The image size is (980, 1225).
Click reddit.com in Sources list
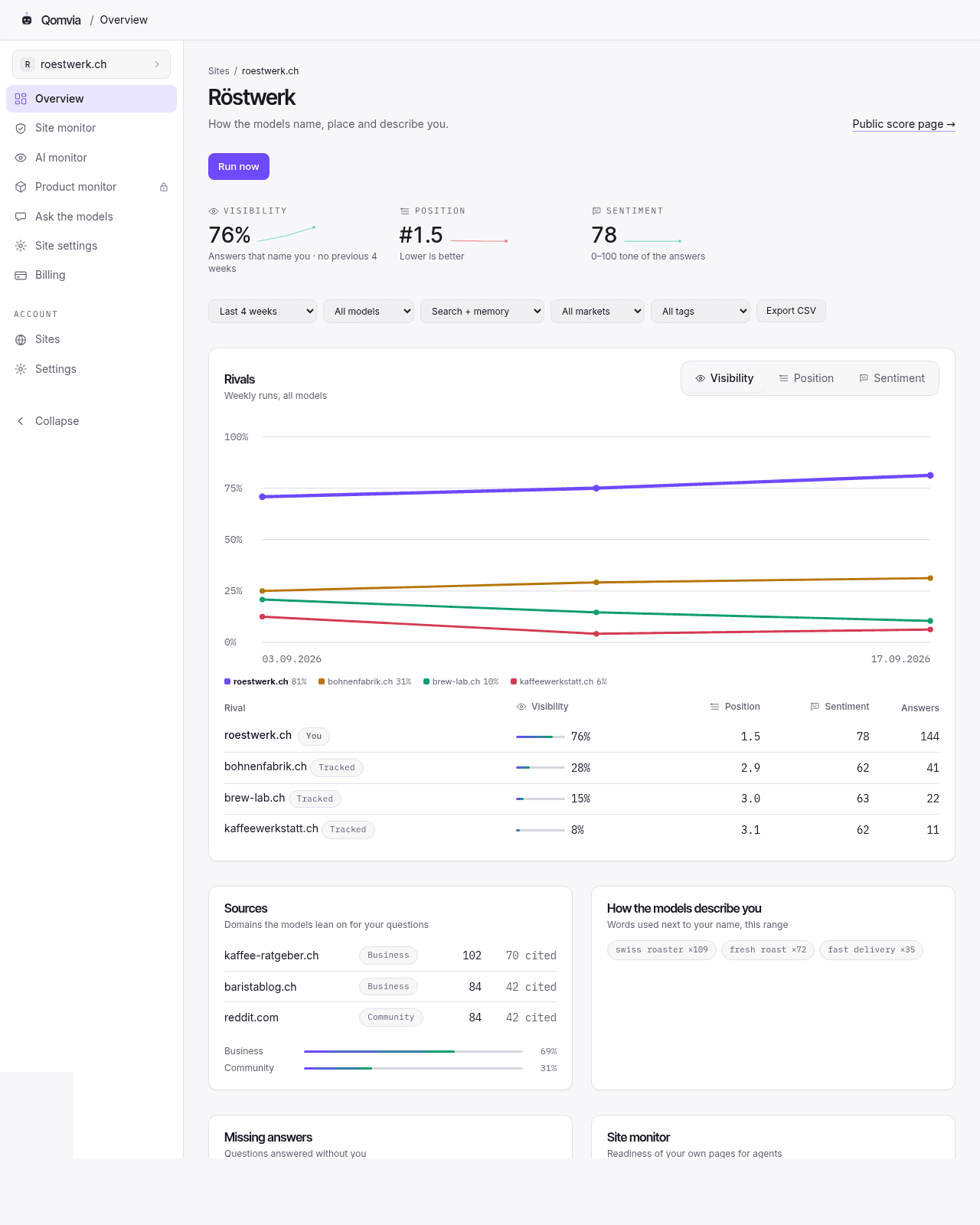[251, 1018]
